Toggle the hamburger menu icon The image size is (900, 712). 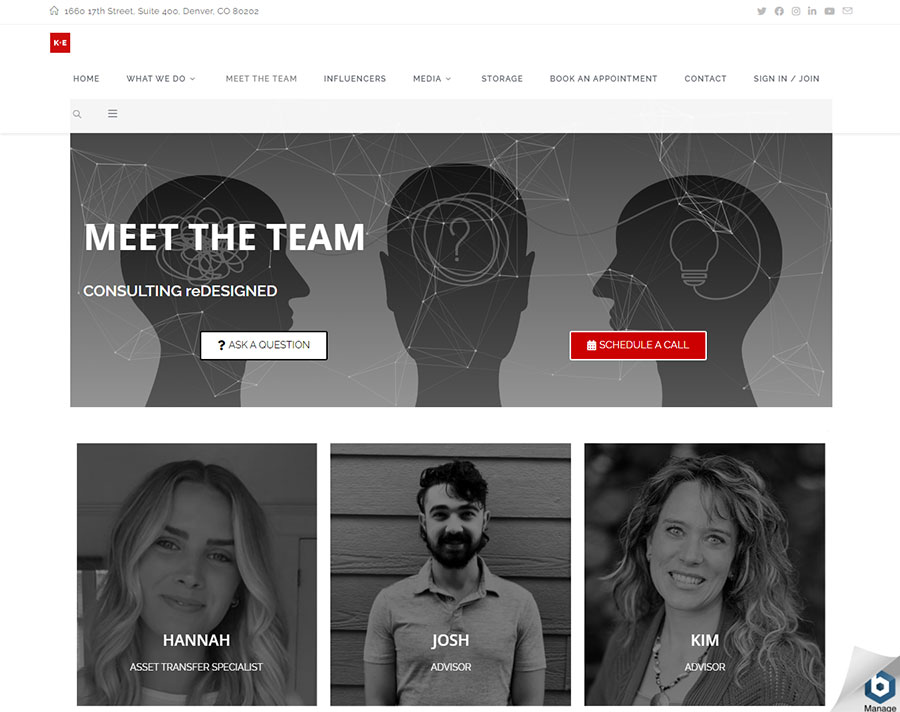click(112, 114)
